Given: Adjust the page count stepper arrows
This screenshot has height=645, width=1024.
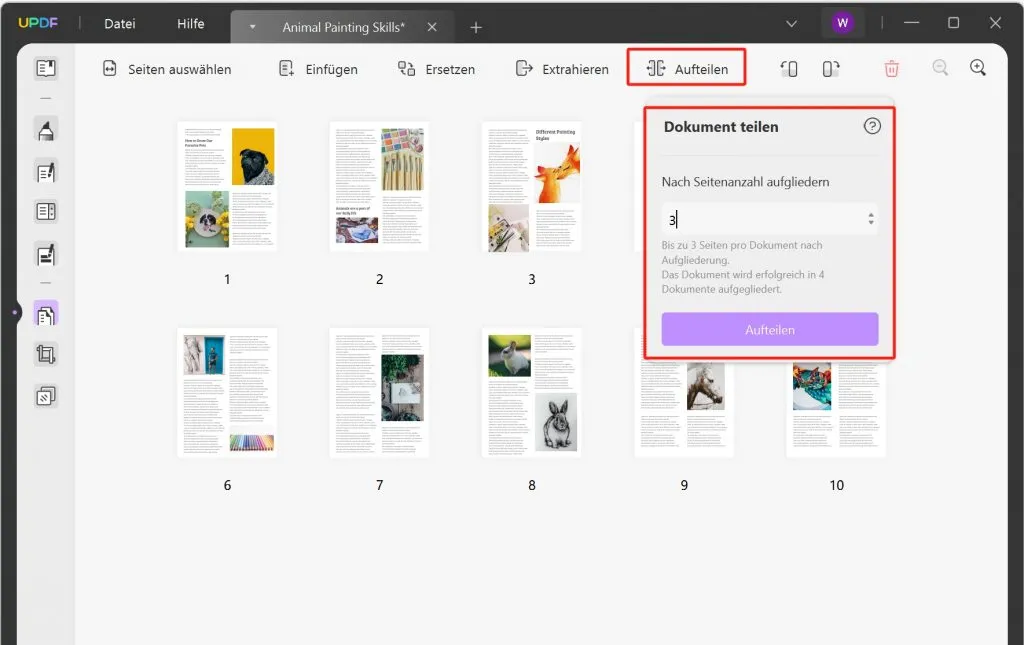Looking at the screenshot, I should 871,219.
